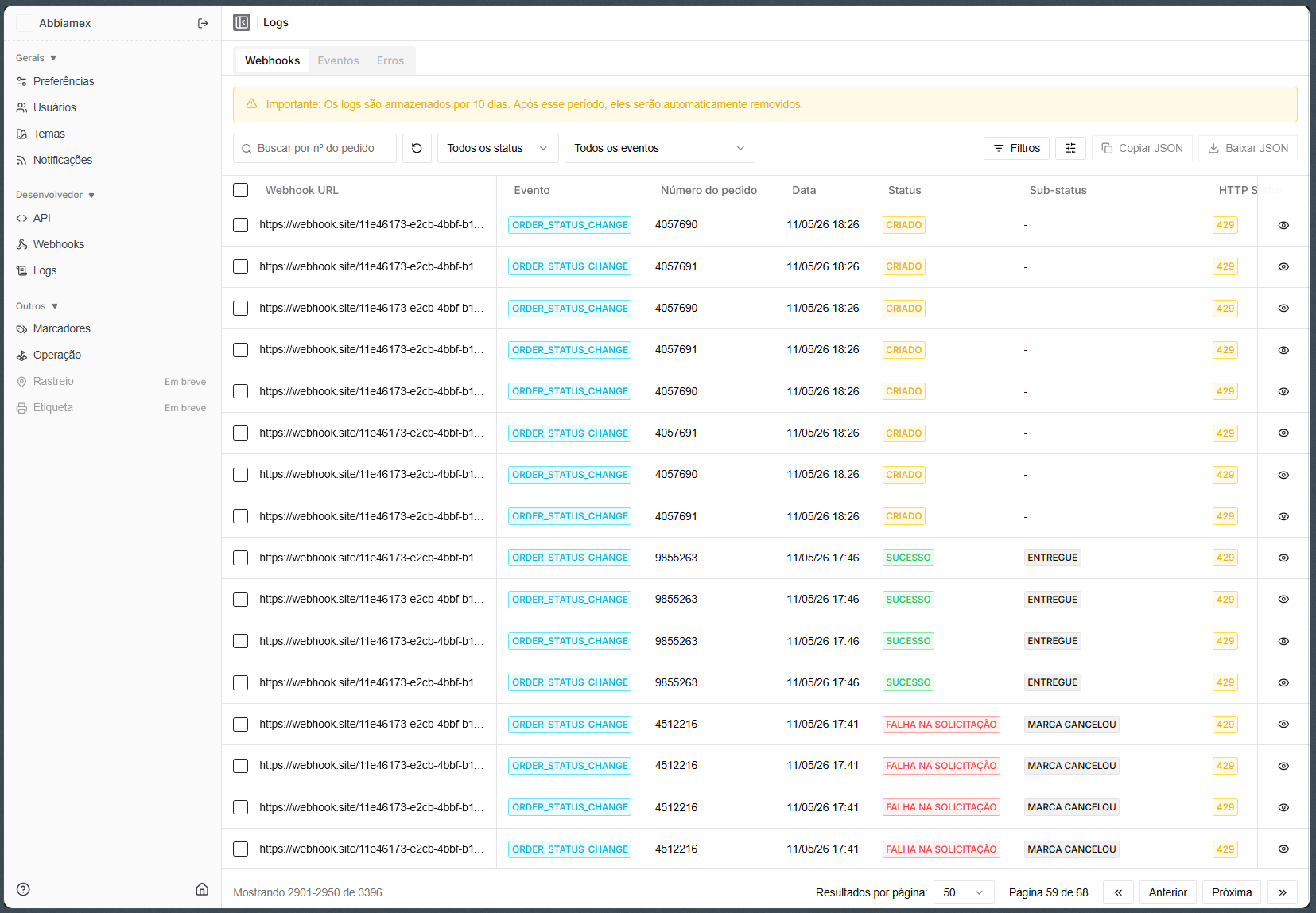
Task: View details of first 9855263 log row
Action: click(1283, 558)
